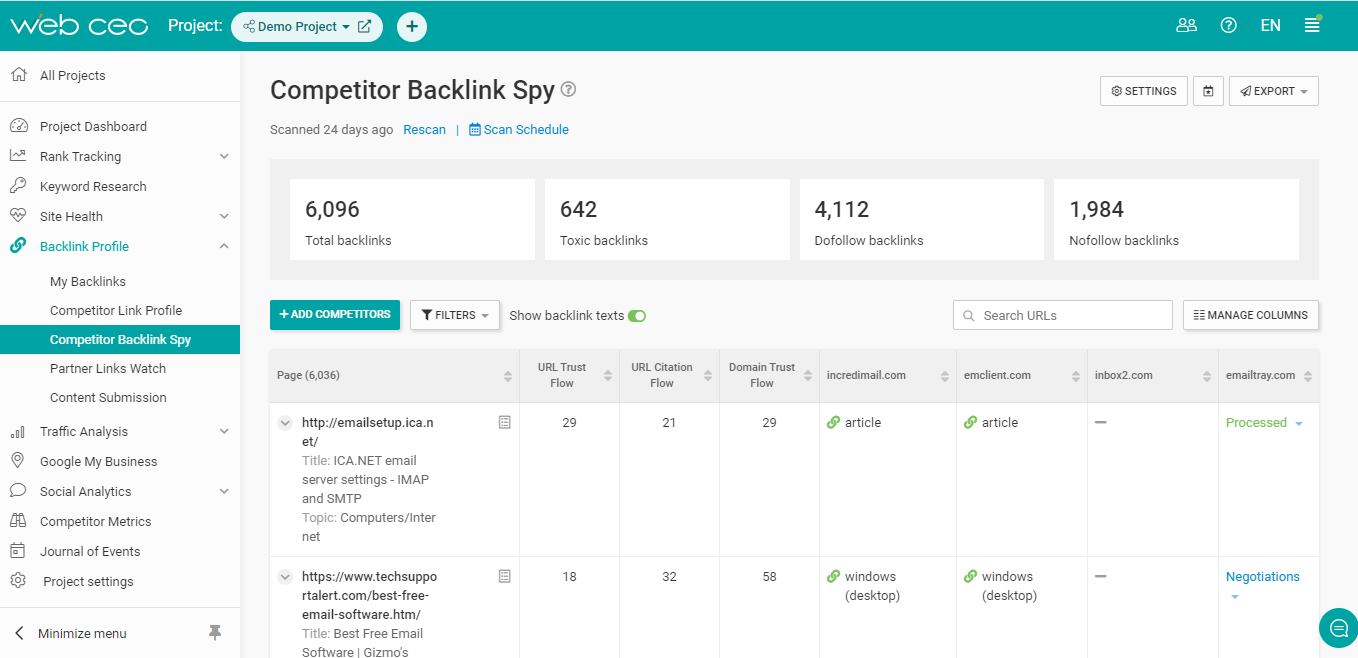Open the calendar date picker button
Screen dimensions: 1358x658
point(1208,91)
